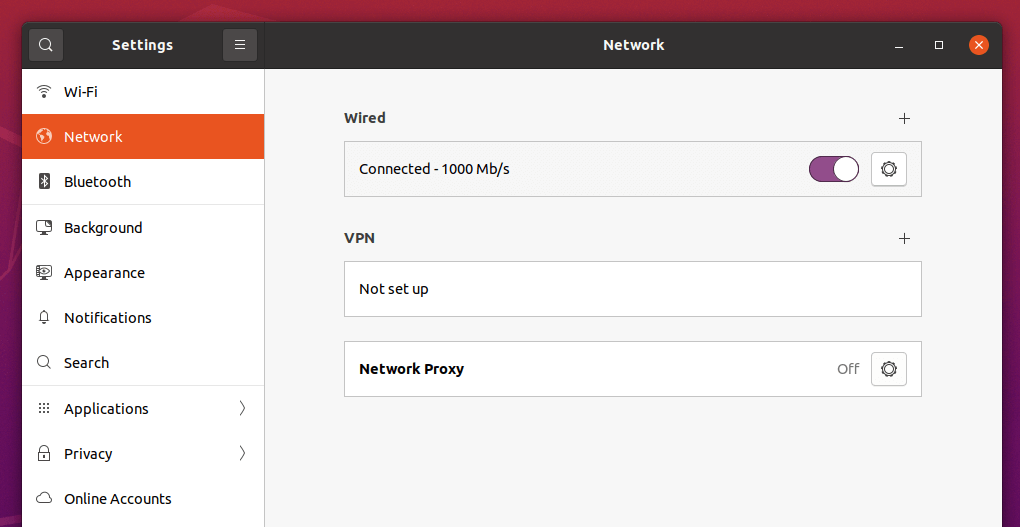Add a VPN with plus icon
The width and height of the screenshot is (1020, 527).
[x=904, y=238]
